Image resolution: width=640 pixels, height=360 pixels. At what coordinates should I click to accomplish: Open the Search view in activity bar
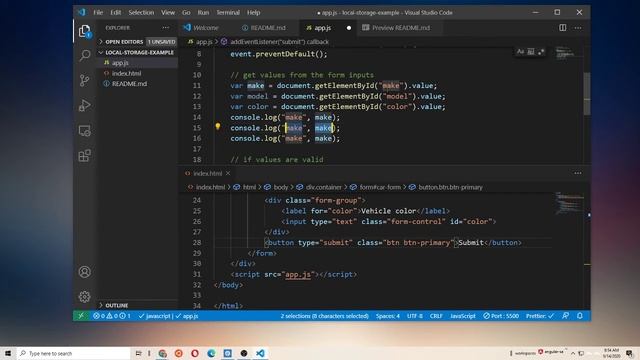coord(84,55)
